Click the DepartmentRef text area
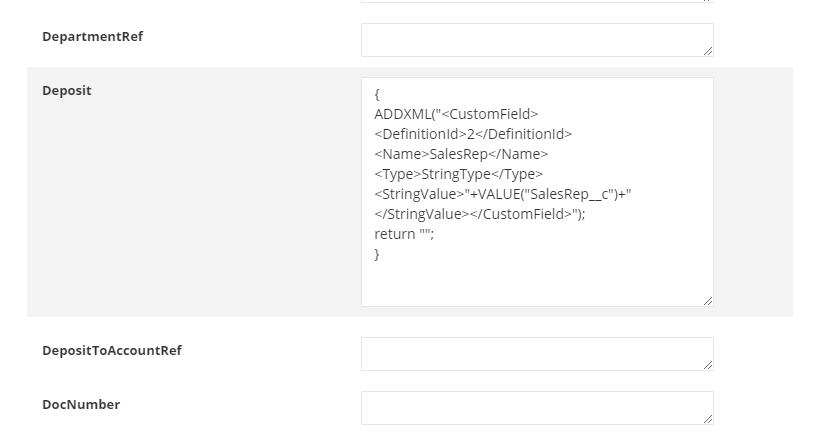The width and height of the screenshot is (817, 436). (536, 40)
